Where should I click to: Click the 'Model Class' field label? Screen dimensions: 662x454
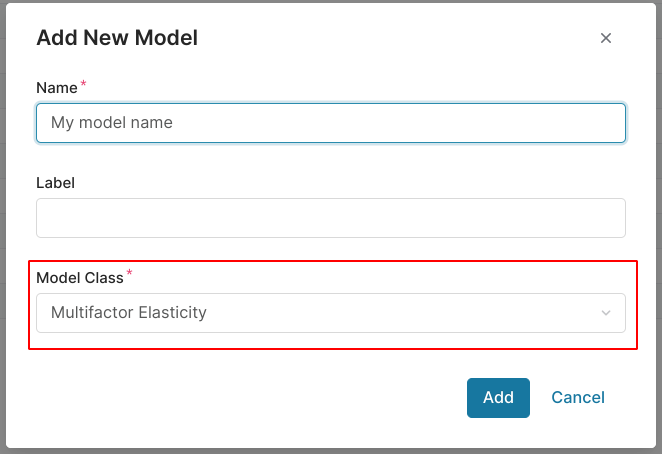(x=80, y=278)
